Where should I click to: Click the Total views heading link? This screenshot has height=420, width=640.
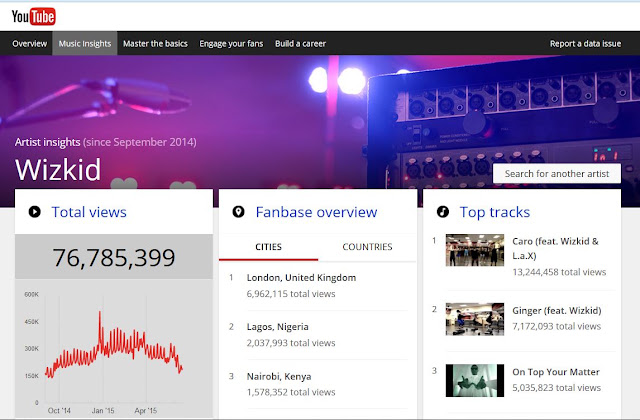pos(89,212)
